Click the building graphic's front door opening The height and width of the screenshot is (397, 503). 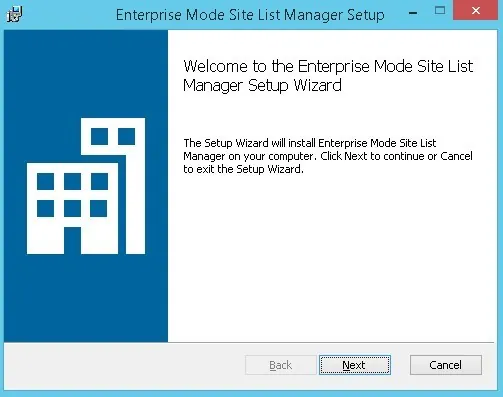tap(72, 240)
